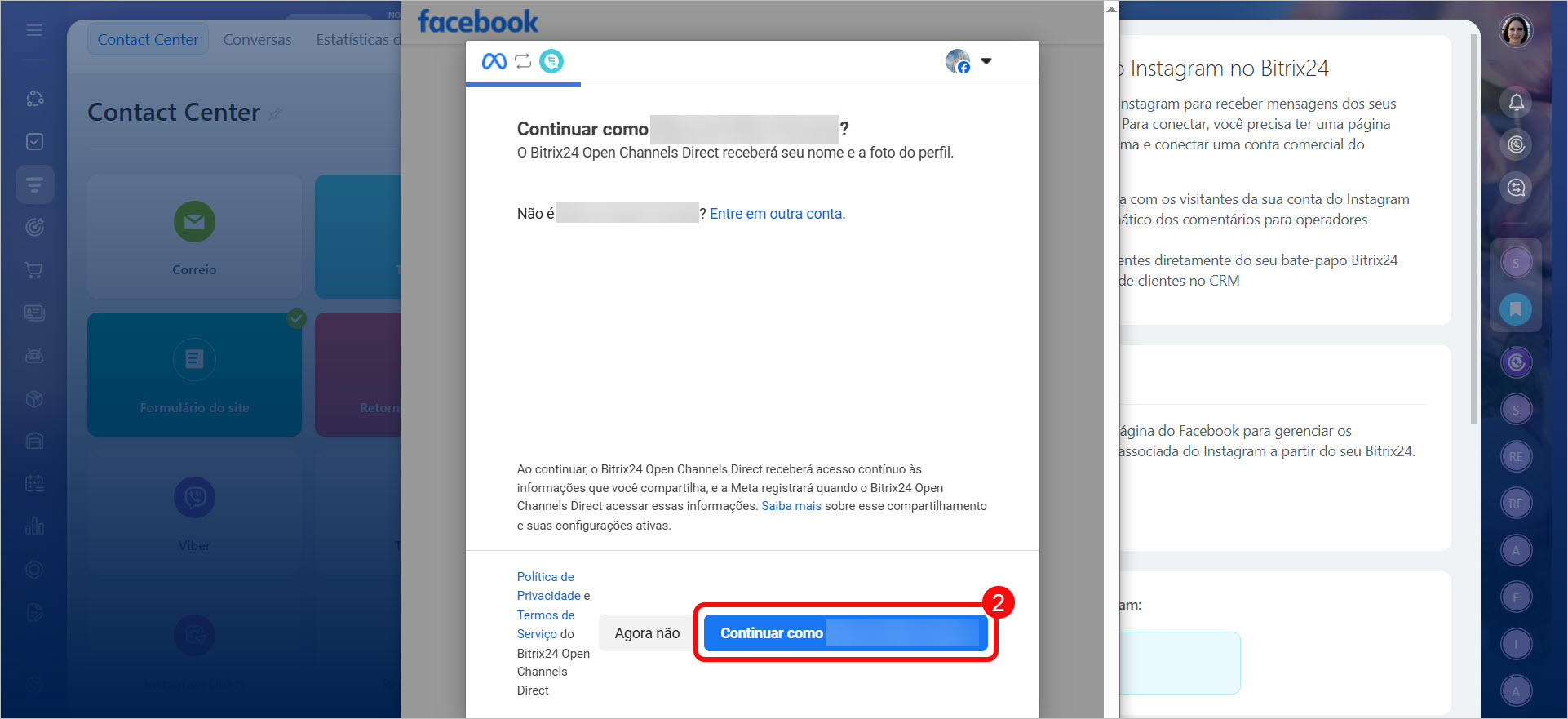Open the calendar icon in sidebar

point(34,484)
